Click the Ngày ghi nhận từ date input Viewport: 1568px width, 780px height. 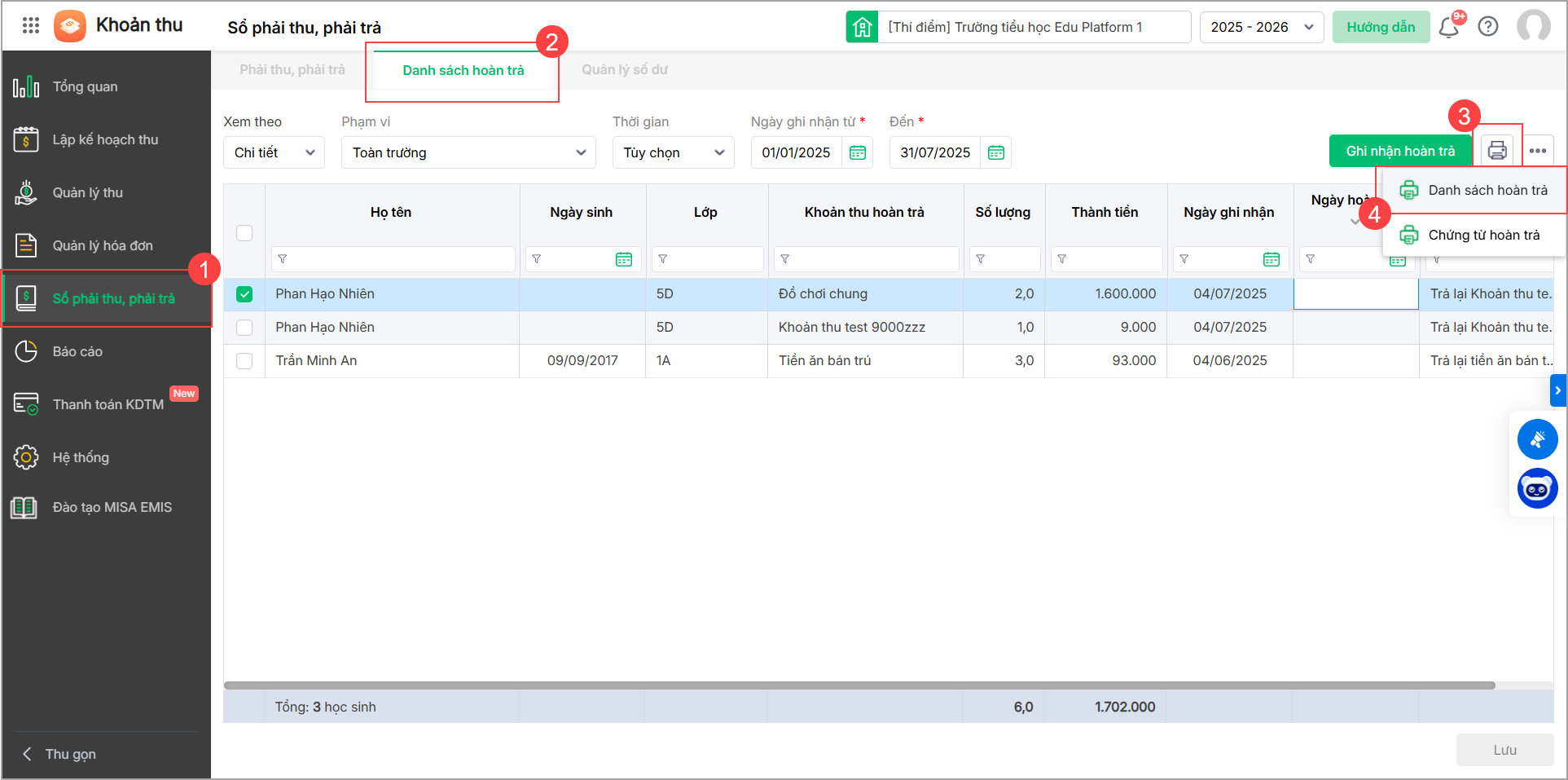796,152
